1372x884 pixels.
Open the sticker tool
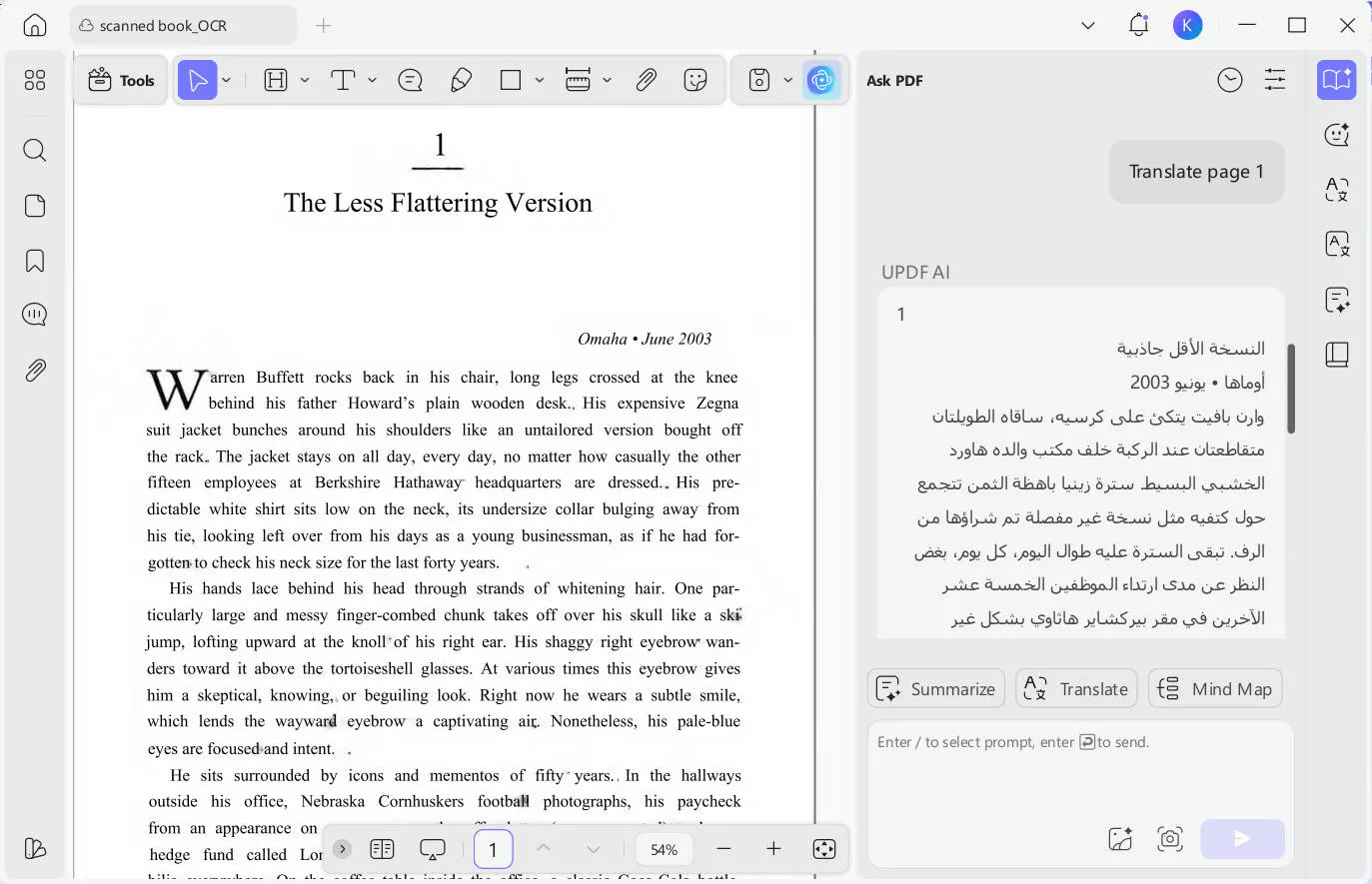click(695, 80)
